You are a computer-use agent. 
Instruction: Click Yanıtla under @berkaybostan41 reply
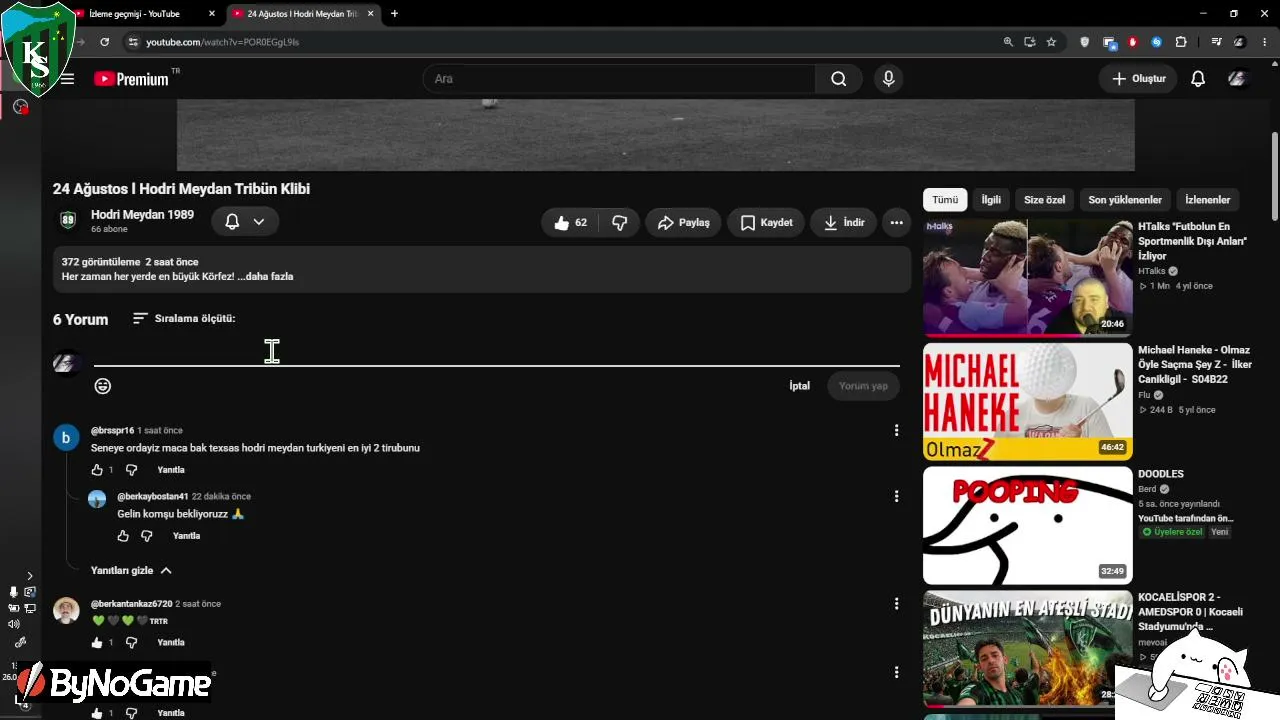tap(186, 536)
